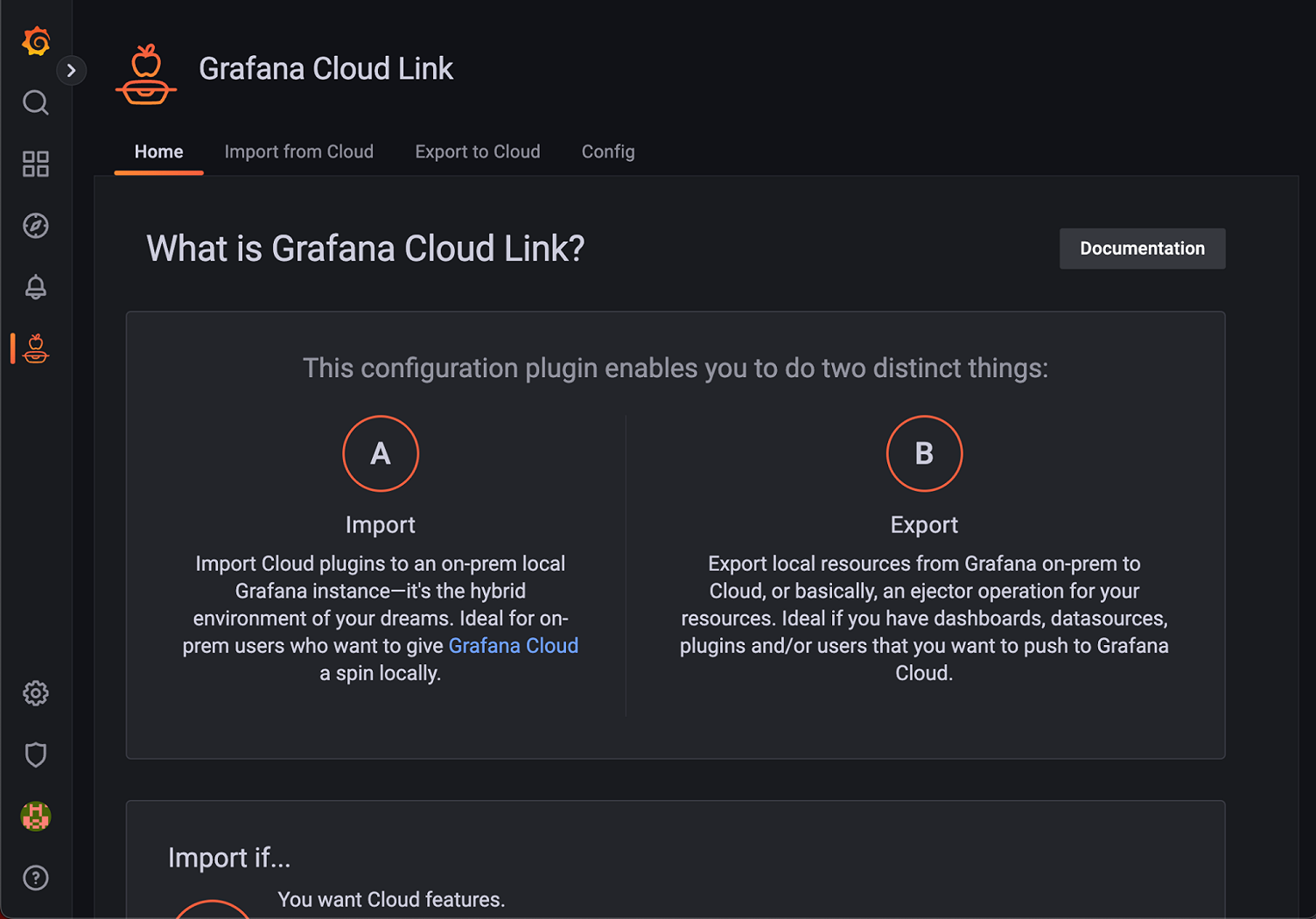Switch to the Import from Cloud tab
Image resolution: width=1316 pixels, height=919 pixels.
click(x=298, y=151)
